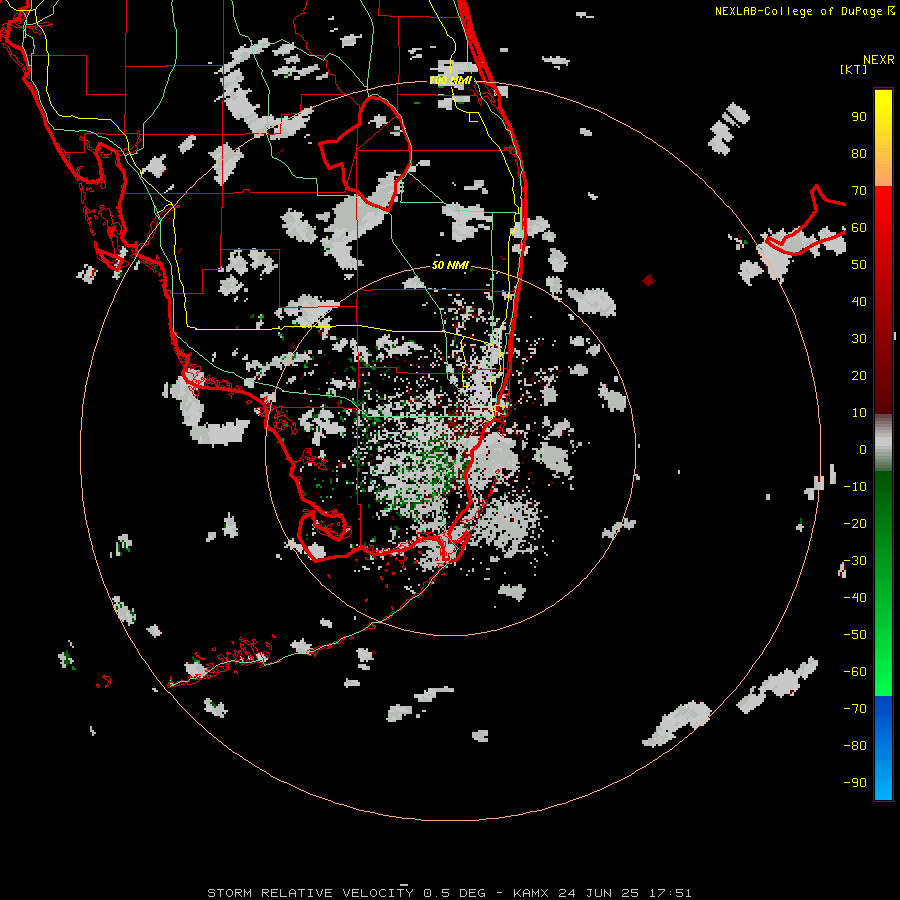This screenshot has width=900, height=900.
Task: Select the -90 value on the velocity scale
Action: point(855,783)
